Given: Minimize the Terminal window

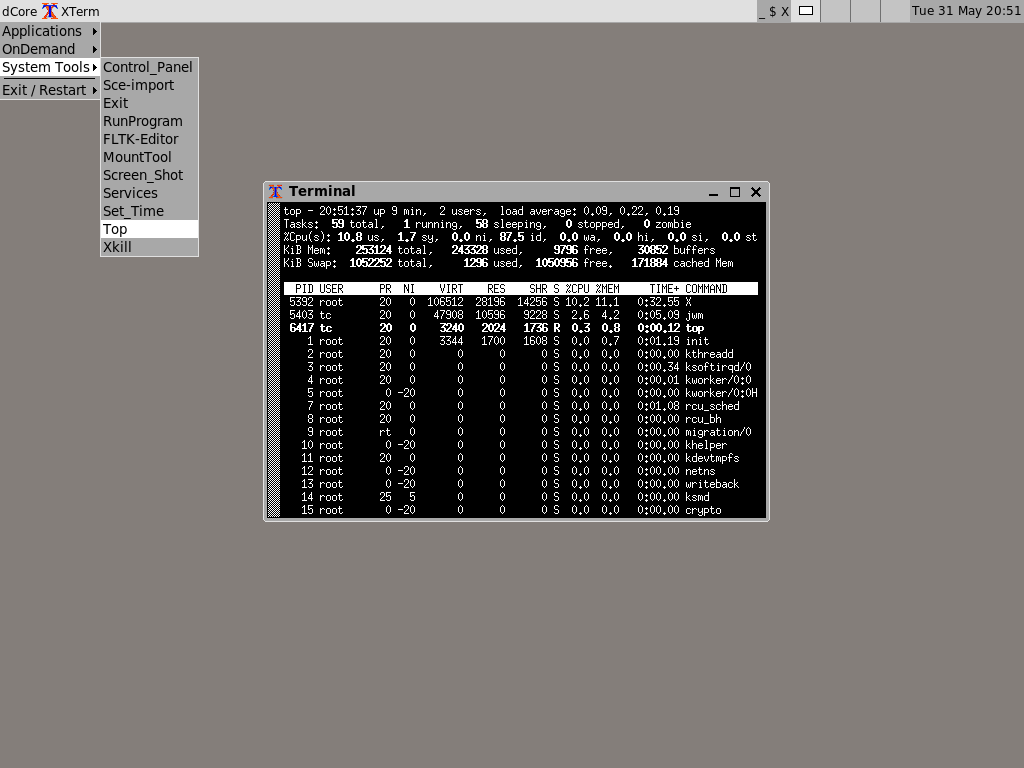Looking at the screenshot, I should tap(714, 192).
